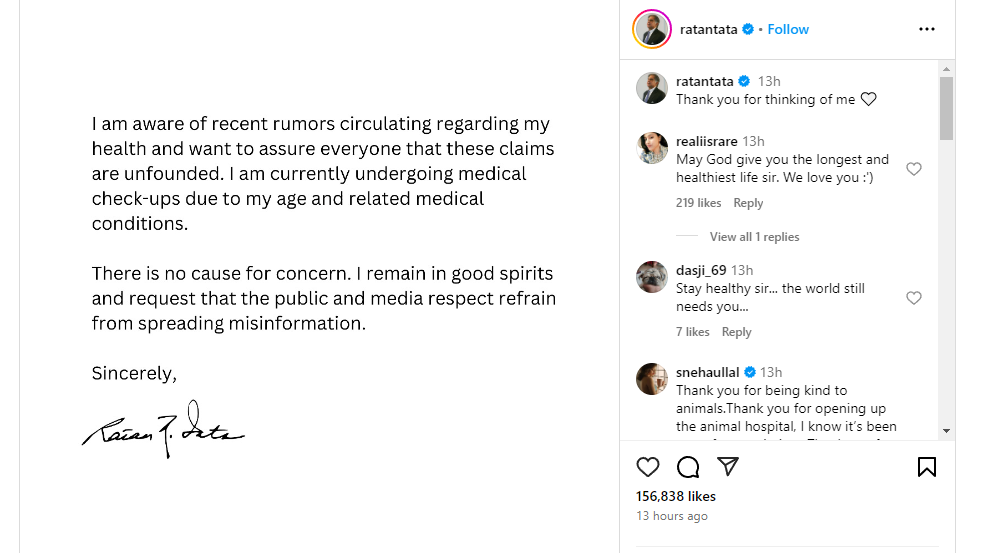Reply to realiisrare's comment
The image size is (1000, 553).
(748, 203)
